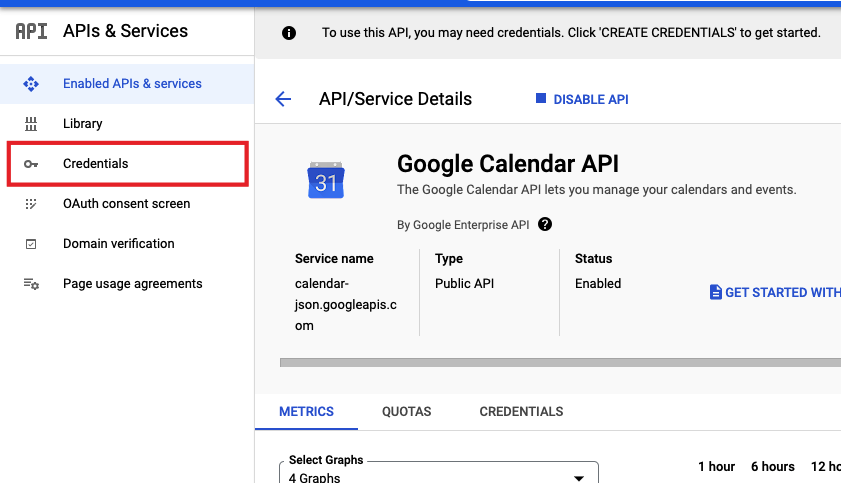Switch to the QUOTAS tab
Image resolution: width=841 pixels, height=483 pixels.
tap(407, 412)
